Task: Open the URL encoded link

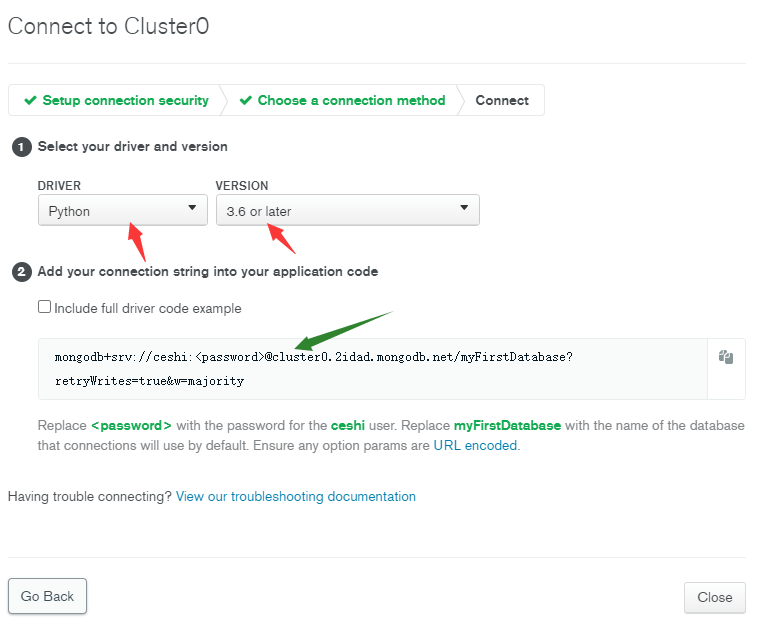Action: coord(475,446)
